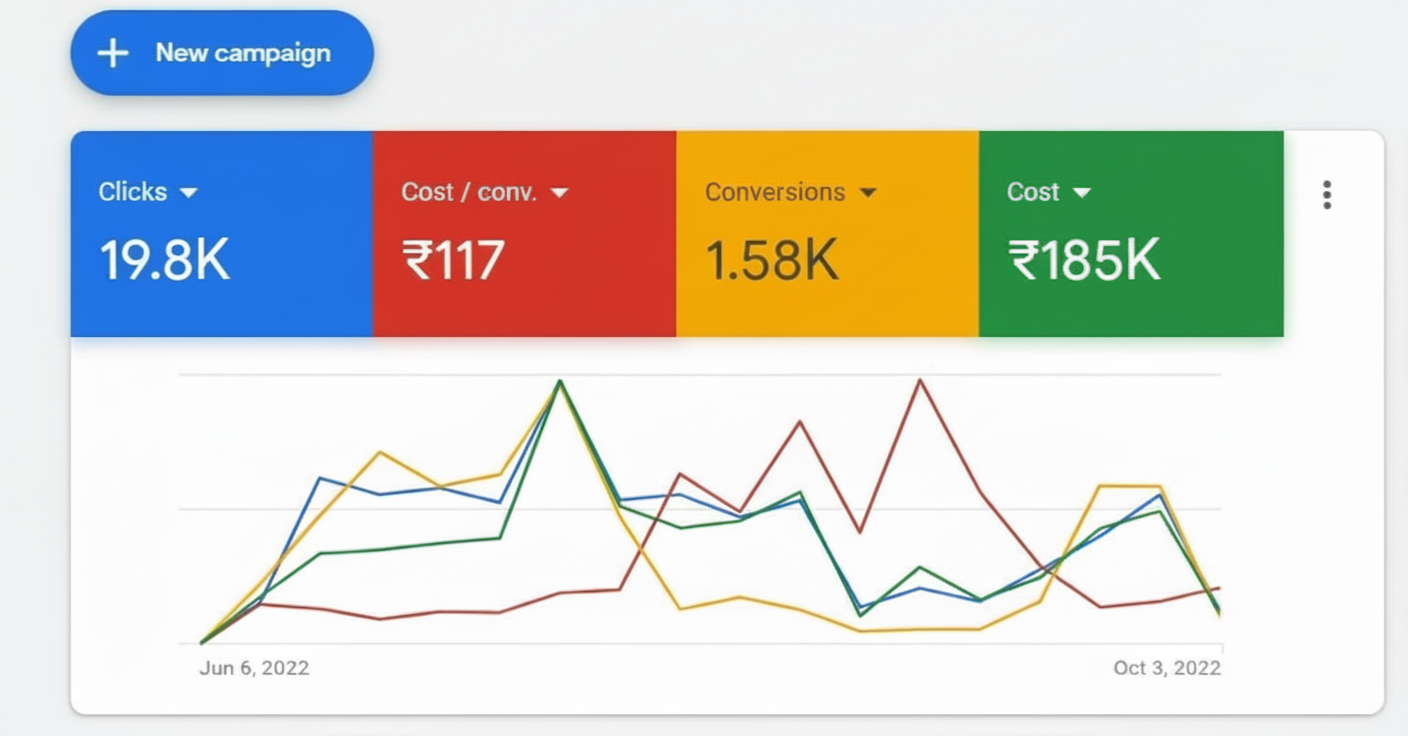Click the ₹185K total cost value
This screenshot has width=1408, height=736.
click(1085, 260)
